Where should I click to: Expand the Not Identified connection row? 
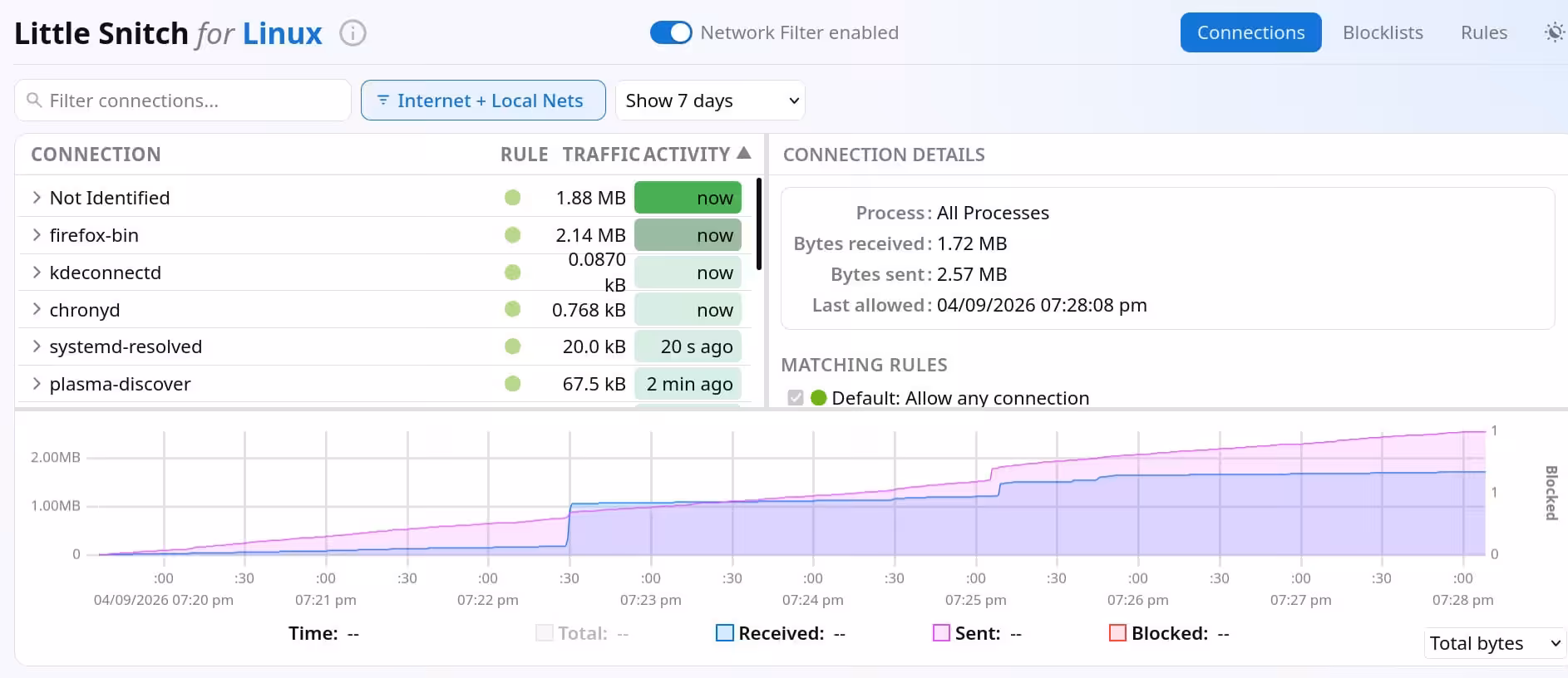pyautogui.click(x=37, y=198)
